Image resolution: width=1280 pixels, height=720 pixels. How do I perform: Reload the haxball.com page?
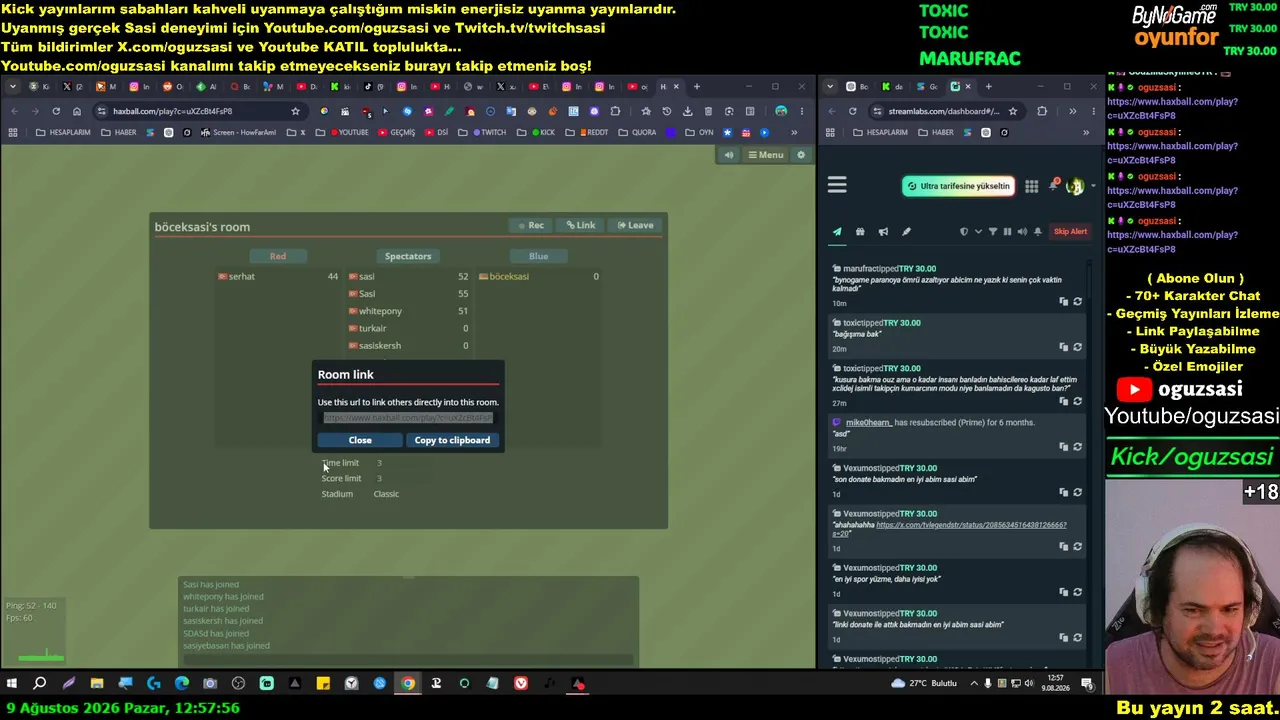coord(56,111)
